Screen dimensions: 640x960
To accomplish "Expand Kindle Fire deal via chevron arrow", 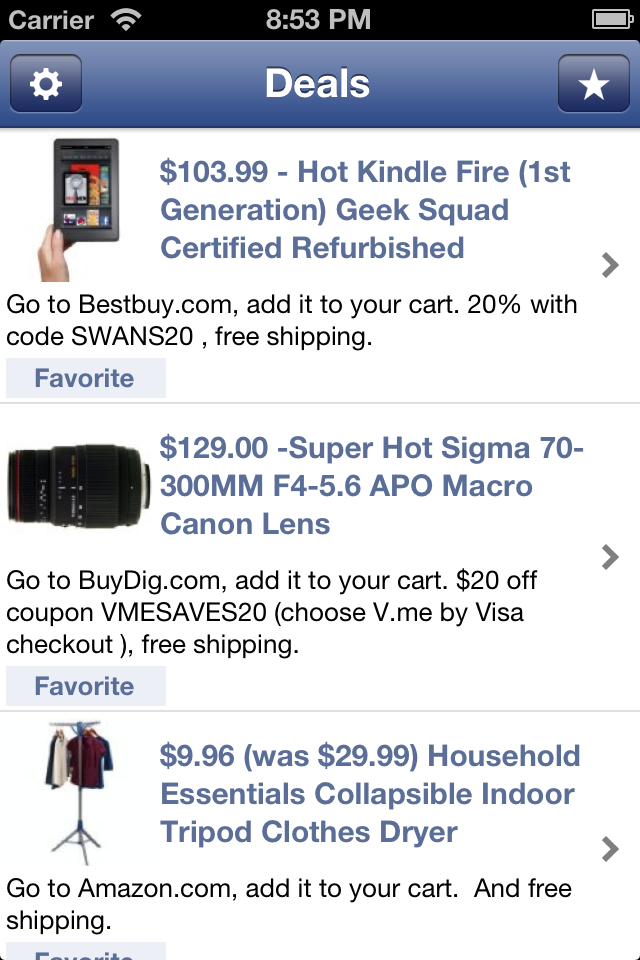I will pyautogui.click(x=610, y=265).
